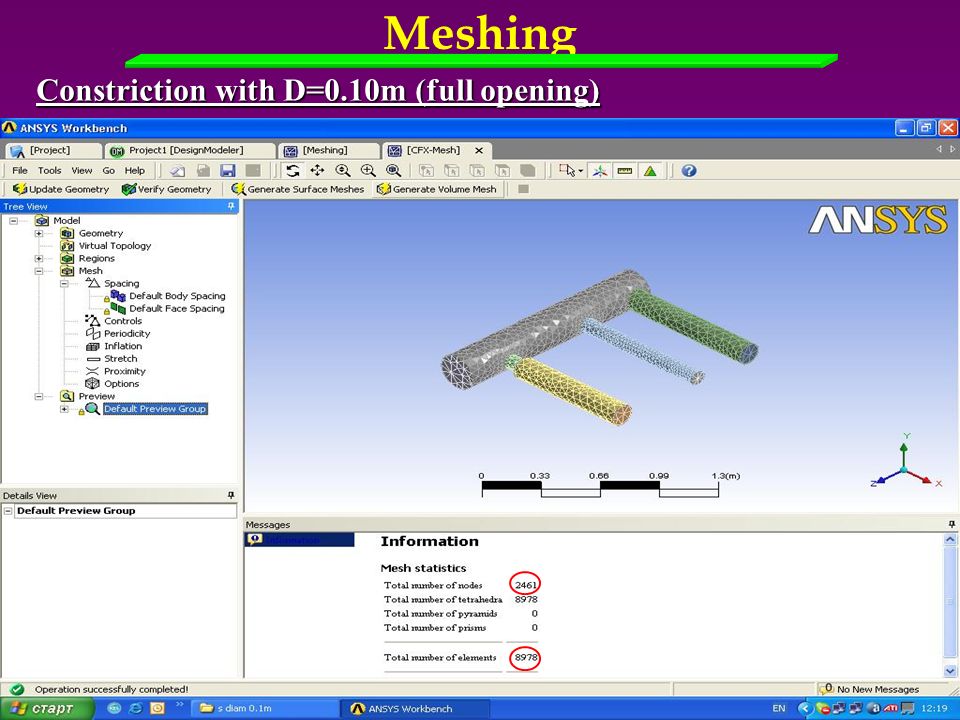The image size is (960, 720).
Task: Click the Virtual Topology tree icon
Action: pos(67,246)
